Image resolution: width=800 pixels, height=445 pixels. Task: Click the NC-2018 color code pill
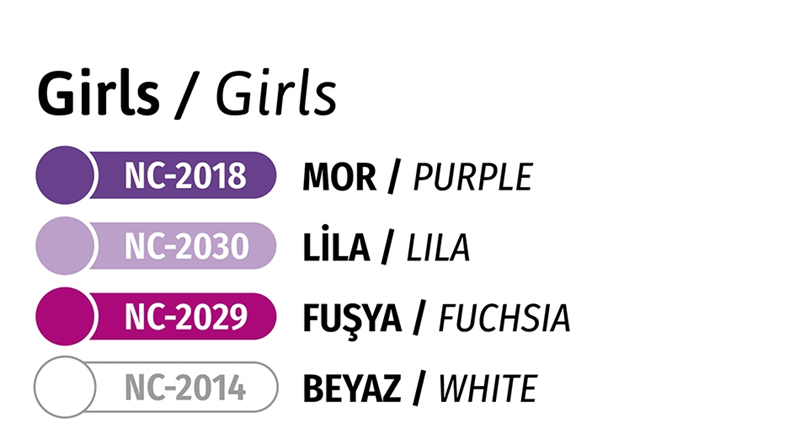pos(185,176)
